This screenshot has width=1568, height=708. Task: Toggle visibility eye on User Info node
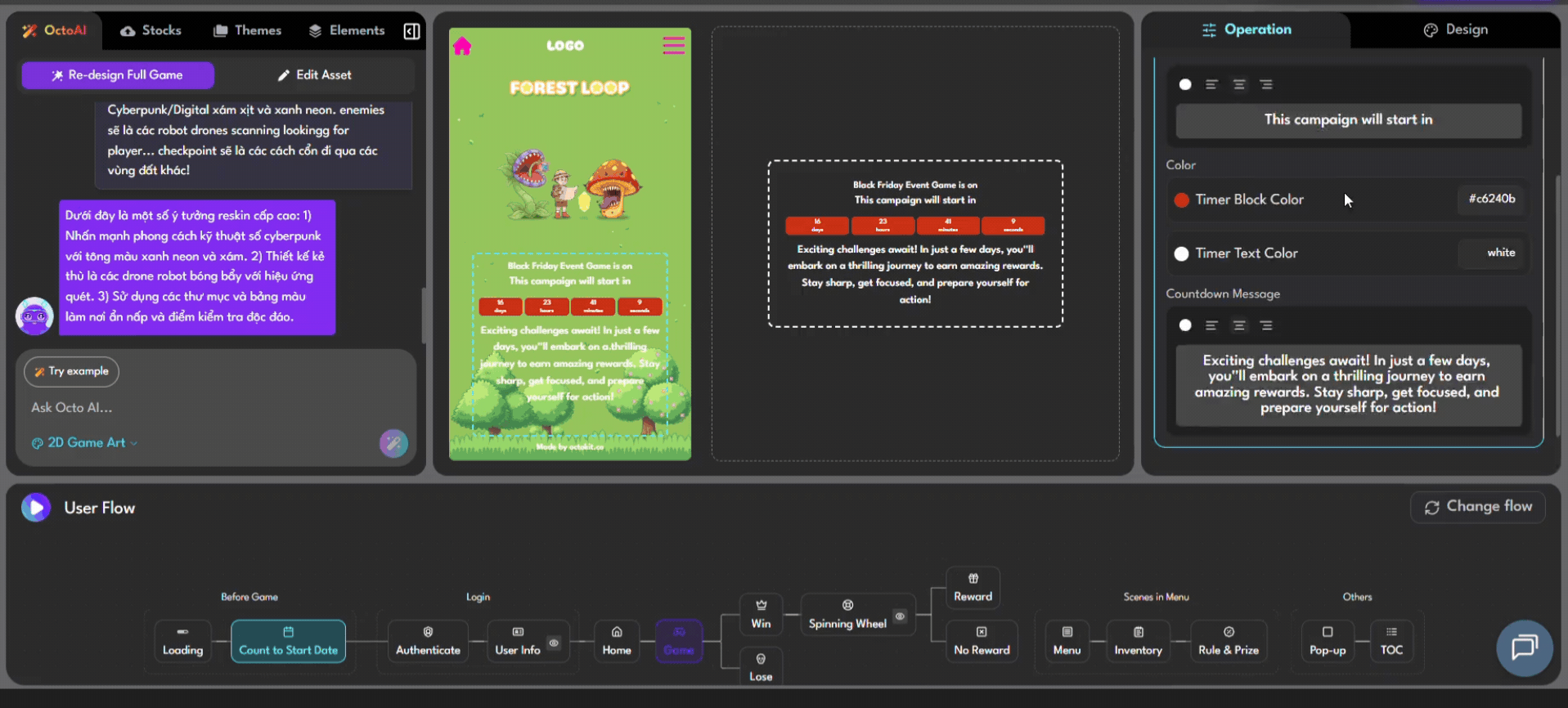point(554,643)
